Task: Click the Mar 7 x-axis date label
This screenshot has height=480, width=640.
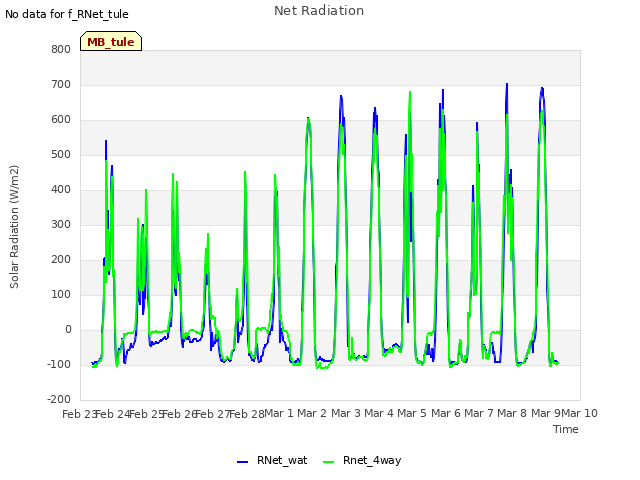Action: pyautogui.click(x=479, y=413)
